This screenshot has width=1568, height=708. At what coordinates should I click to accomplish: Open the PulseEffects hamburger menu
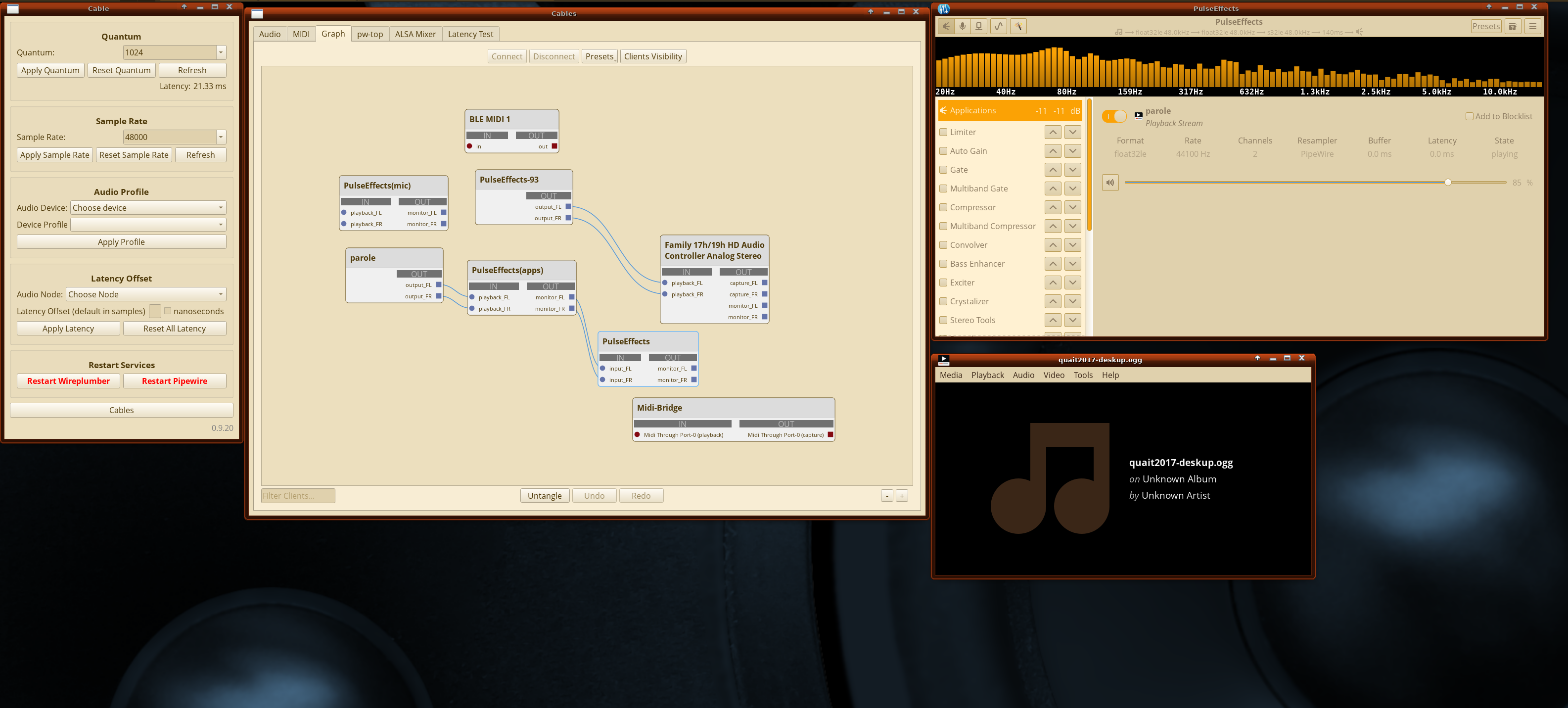pos(1533,26)
